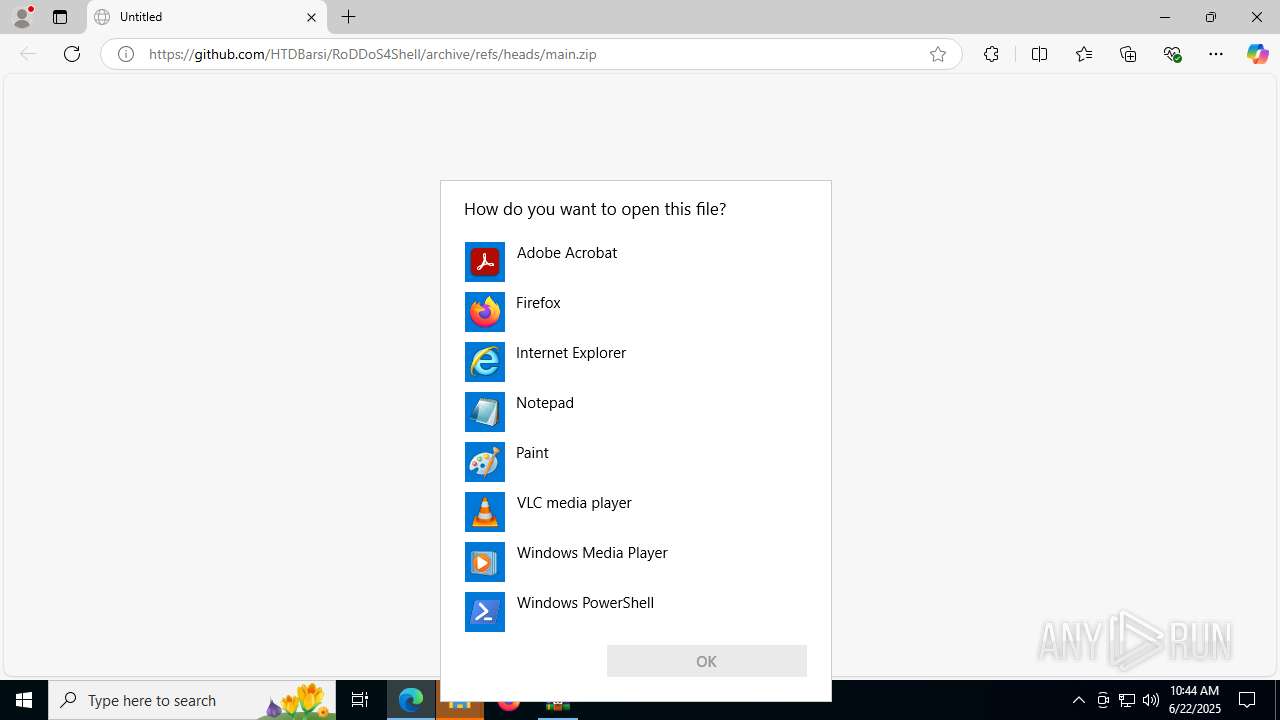Choose the Firefox icon in dialog
The height and width of the screenshot is (720, 1280).
pyautogui.click(x=485, y=312)
